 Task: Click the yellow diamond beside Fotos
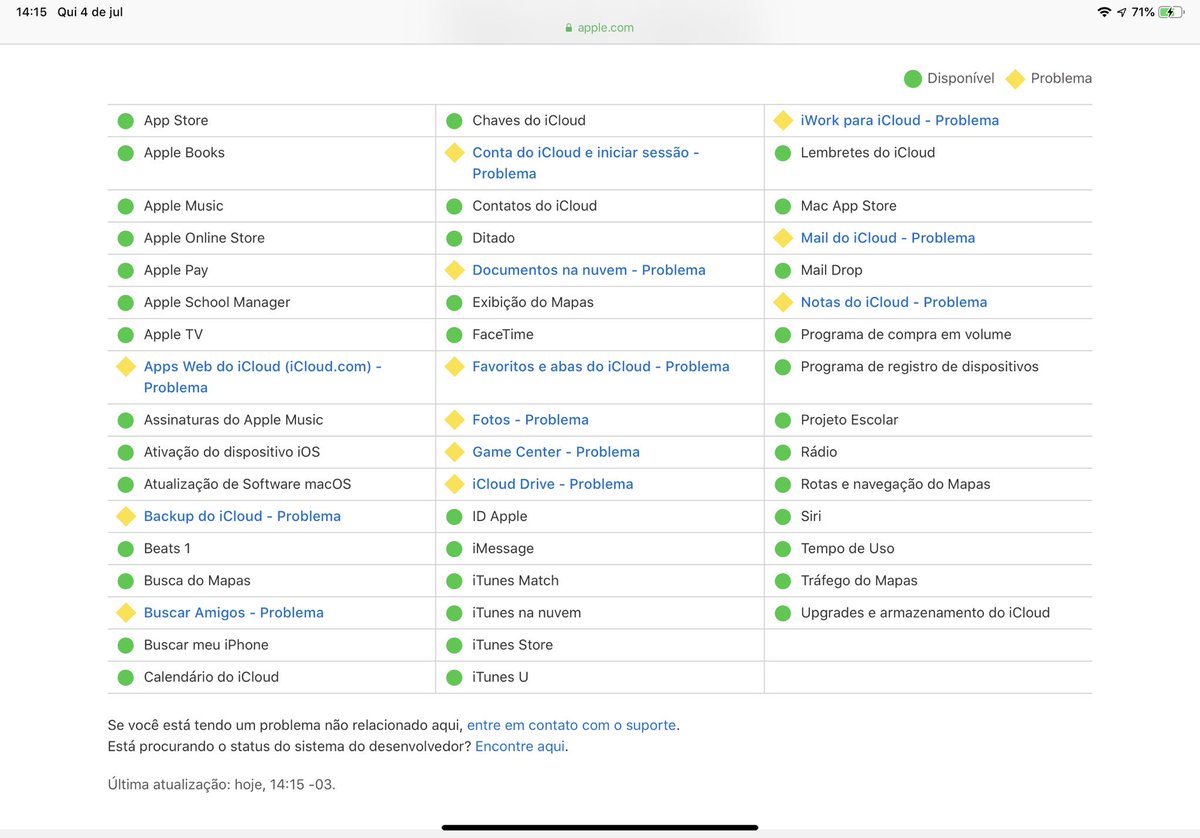tap(454, 420)
